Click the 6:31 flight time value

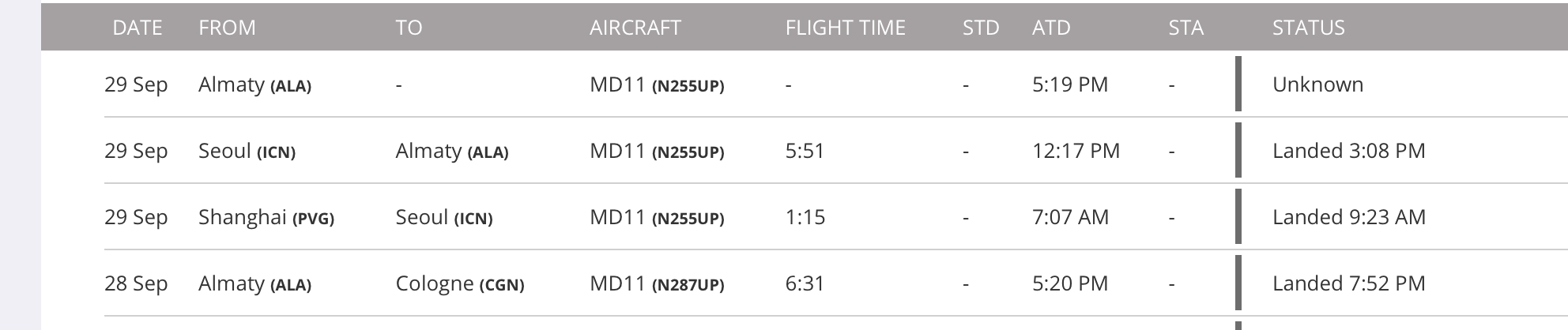pos(805,283)
